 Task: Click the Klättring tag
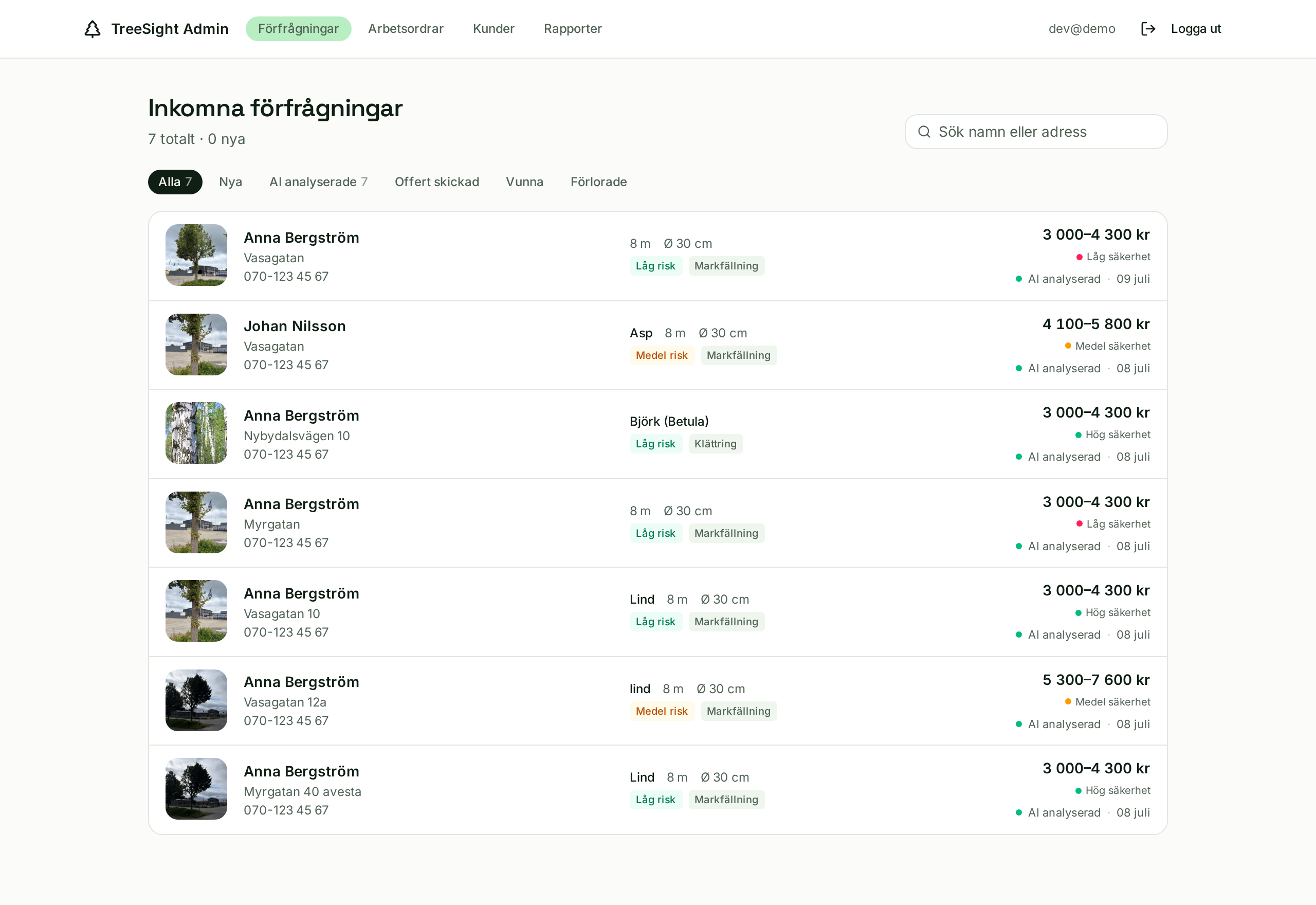click(715, 444)
